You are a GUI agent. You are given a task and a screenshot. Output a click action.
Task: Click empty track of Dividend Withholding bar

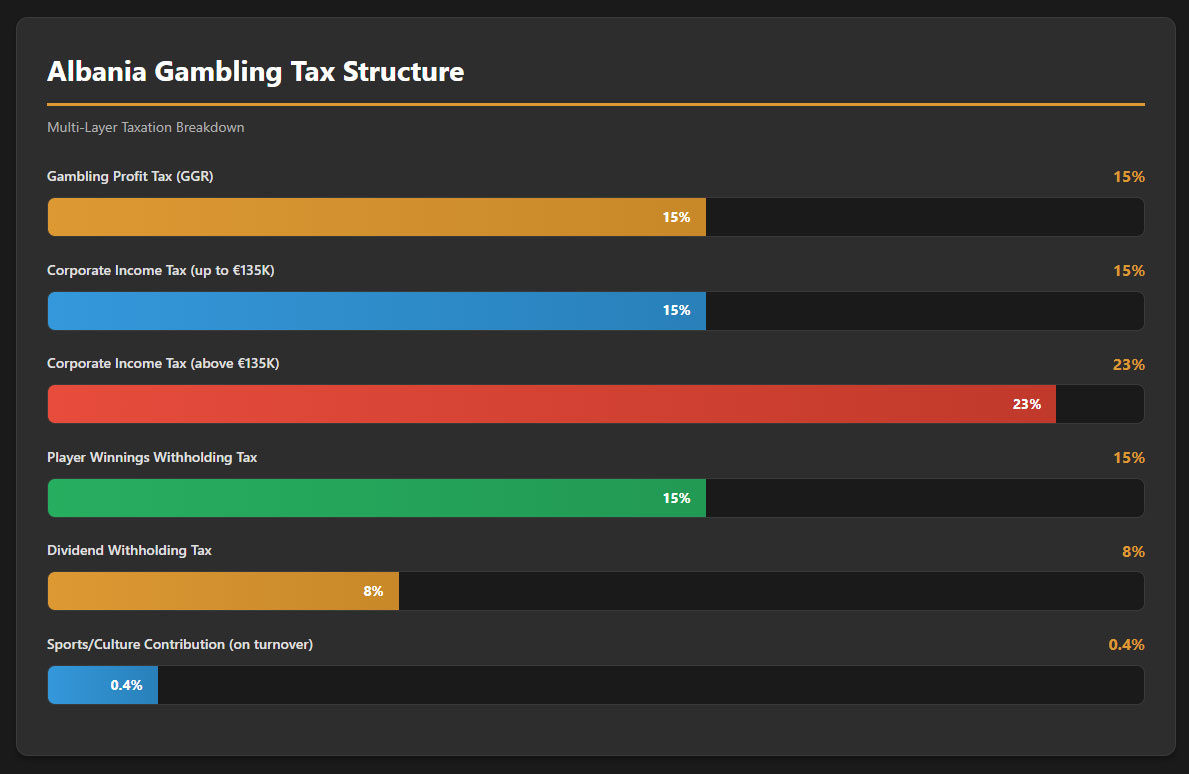(x=770, y=591)
